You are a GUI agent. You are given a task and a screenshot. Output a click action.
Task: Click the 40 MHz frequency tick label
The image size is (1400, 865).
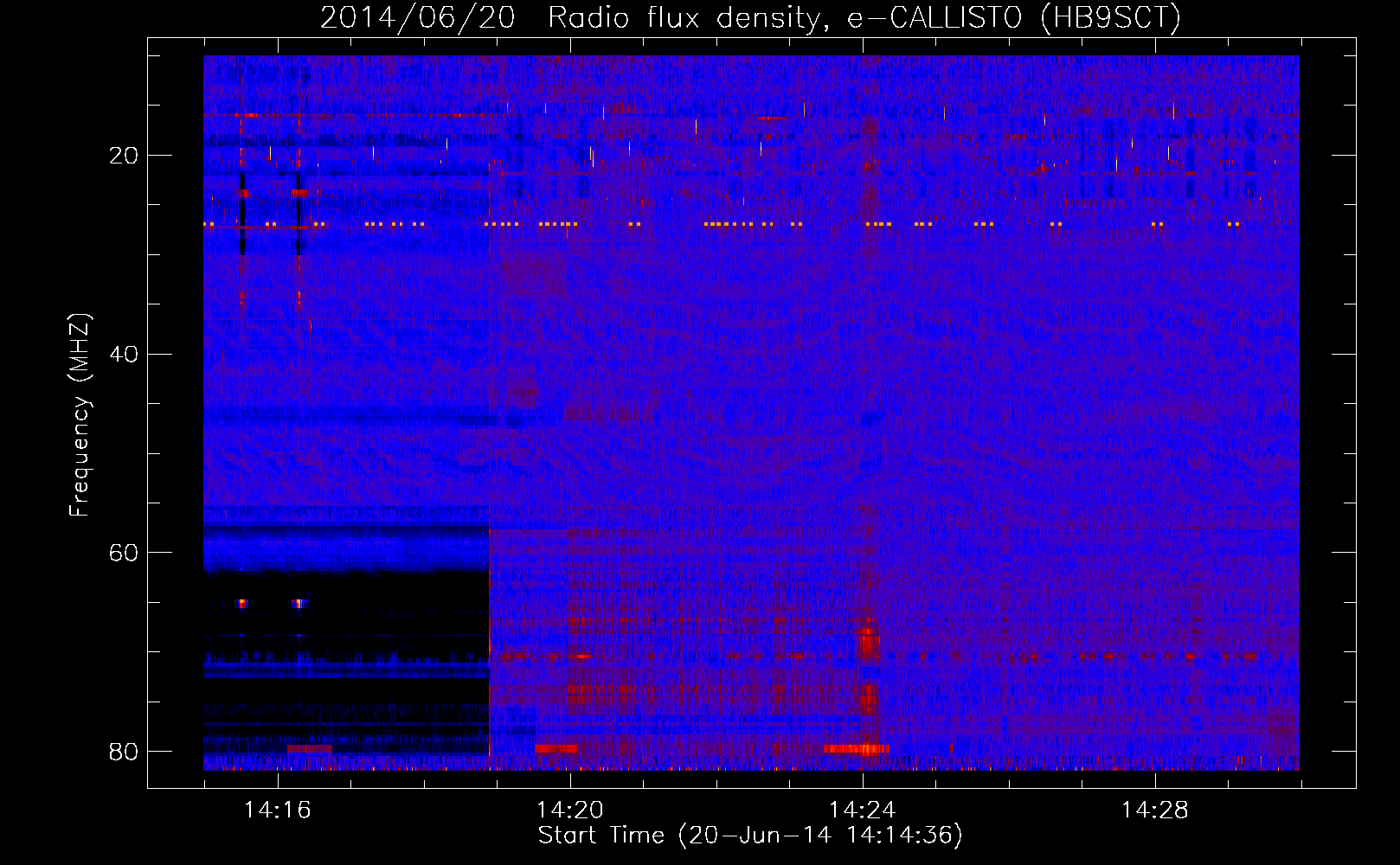pos(123,354)
